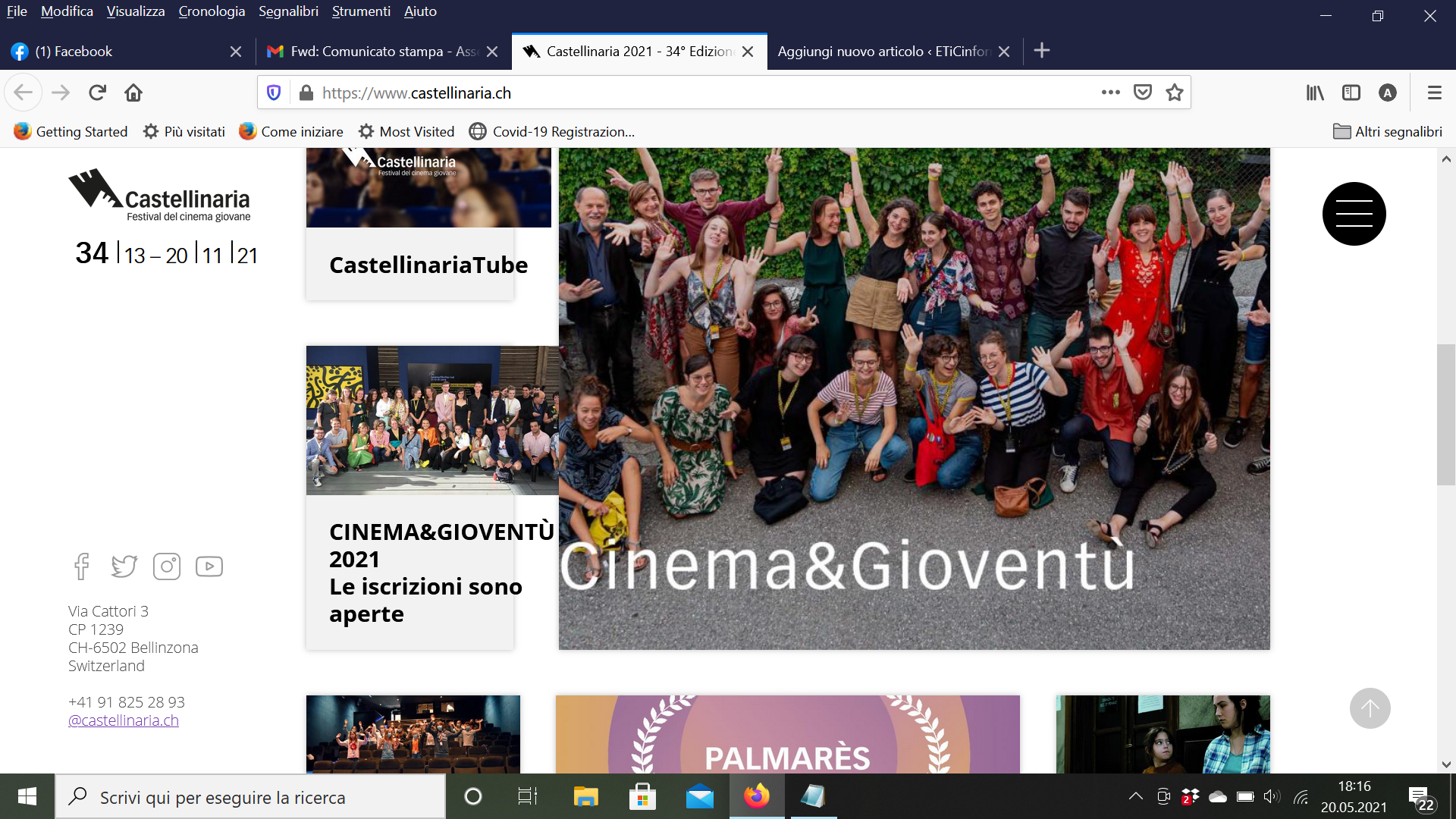Open the Cronologia menu
Image resolution: width=1456 pixels, height=819 pixels.
point(212,11)
